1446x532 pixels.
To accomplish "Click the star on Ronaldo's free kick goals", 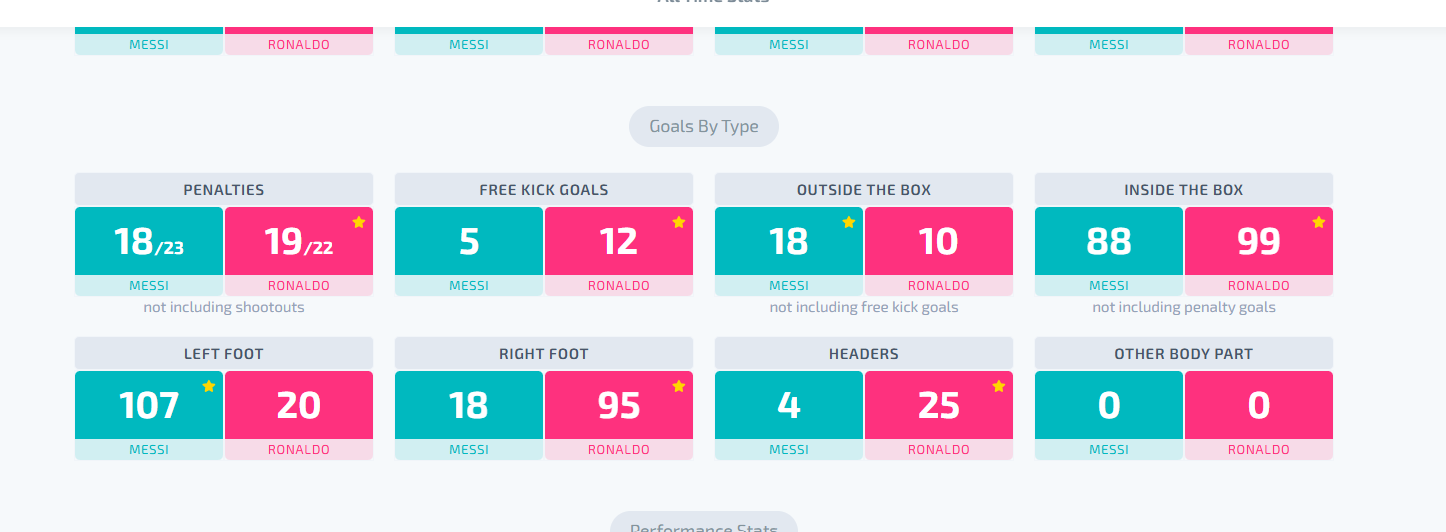I will click(679, 222).
